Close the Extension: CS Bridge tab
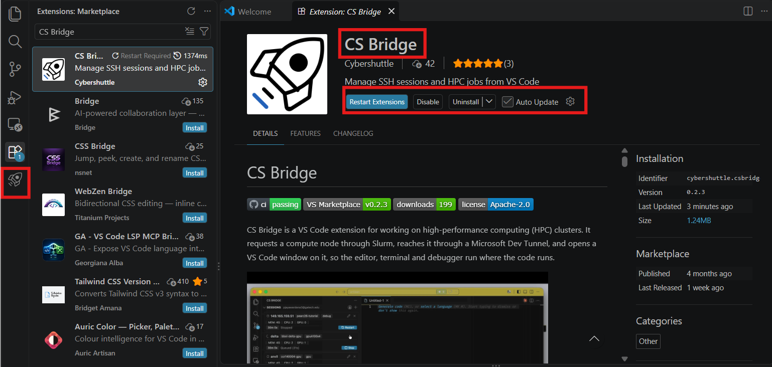This screenshot has height=367, width=772. coord(391,11)
